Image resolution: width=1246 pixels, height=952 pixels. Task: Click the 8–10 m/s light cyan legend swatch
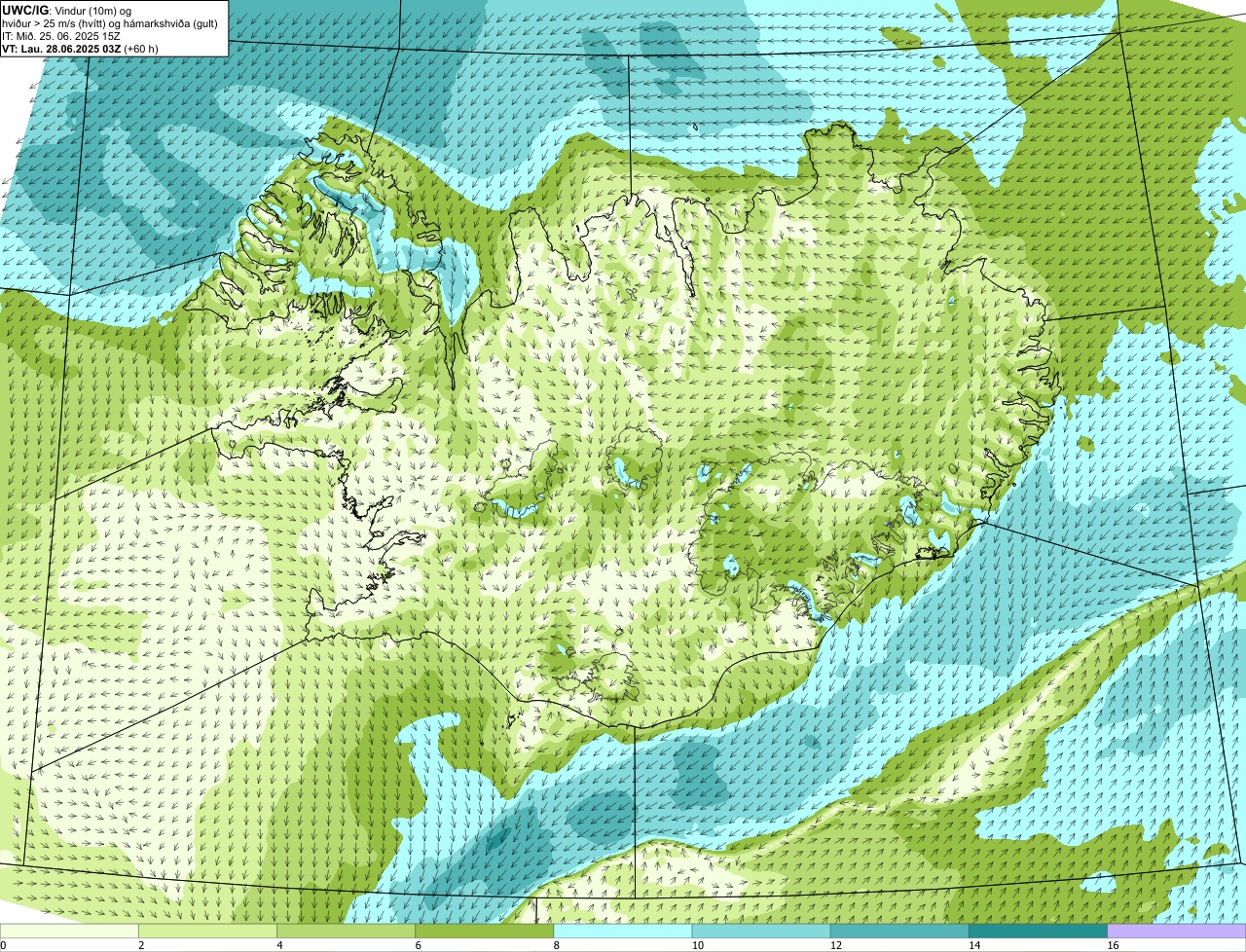(623, 932)
